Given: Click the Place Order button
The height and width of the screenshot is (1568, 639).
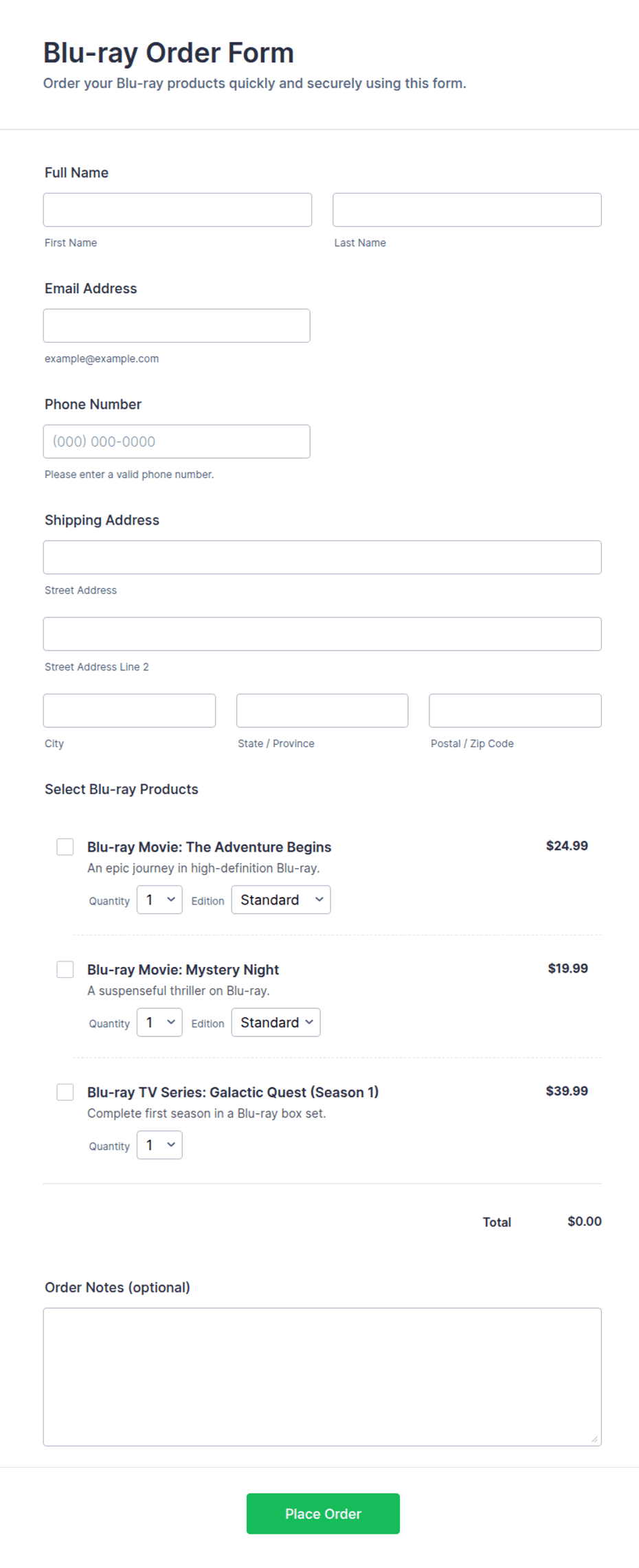Looking at the screenshot, I should (323, 1514).
